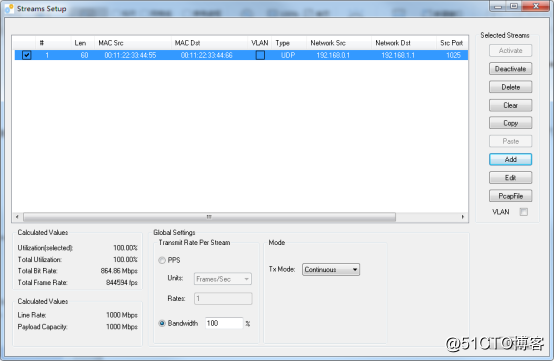554x362 pixels.
Task: Click MAC source cell 00:11:22:33:44:55
Action: (130, 55)
